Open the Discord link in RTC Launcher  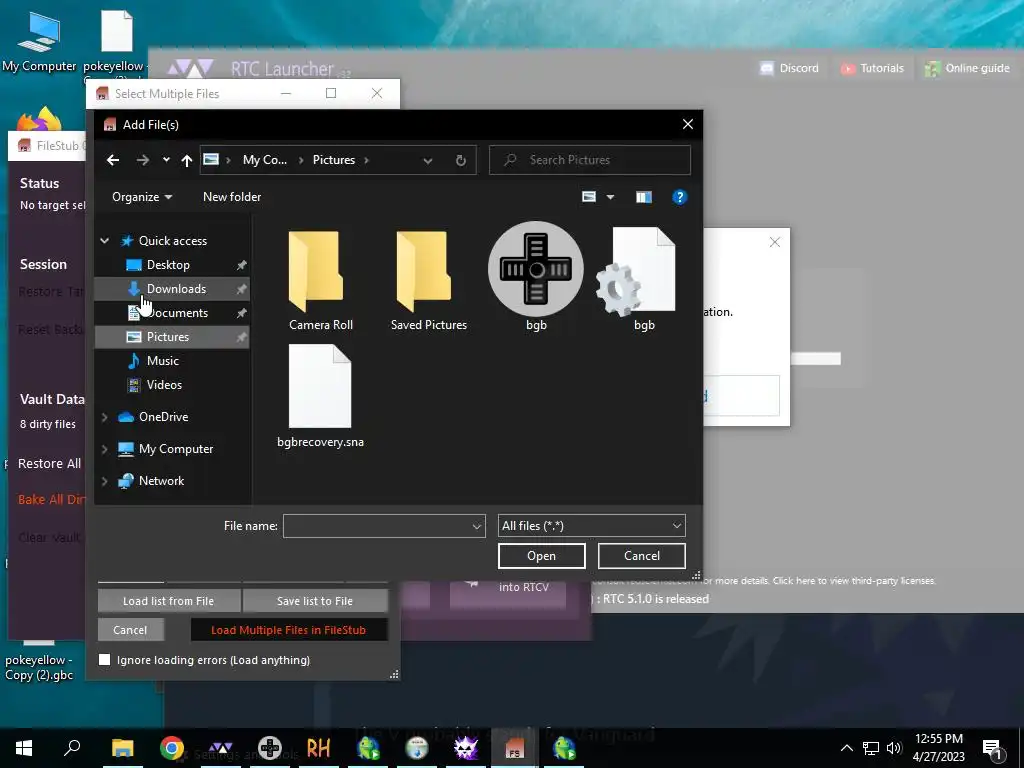click(789, 68)
